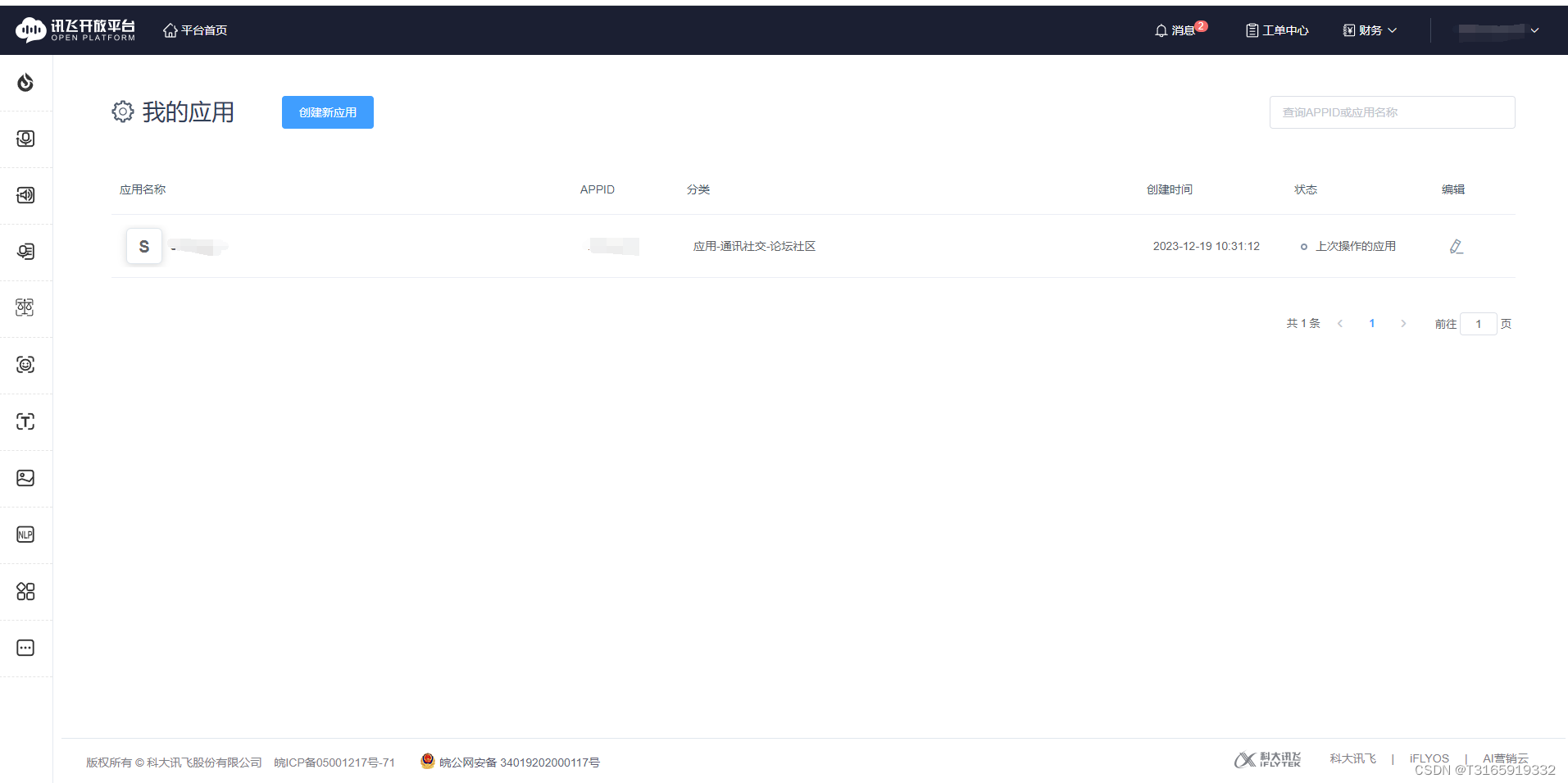The height and width of the screenshot is (783, 1568).
Task: Open the 科大讯飞 footer link
Action: tap(1352, 758)
